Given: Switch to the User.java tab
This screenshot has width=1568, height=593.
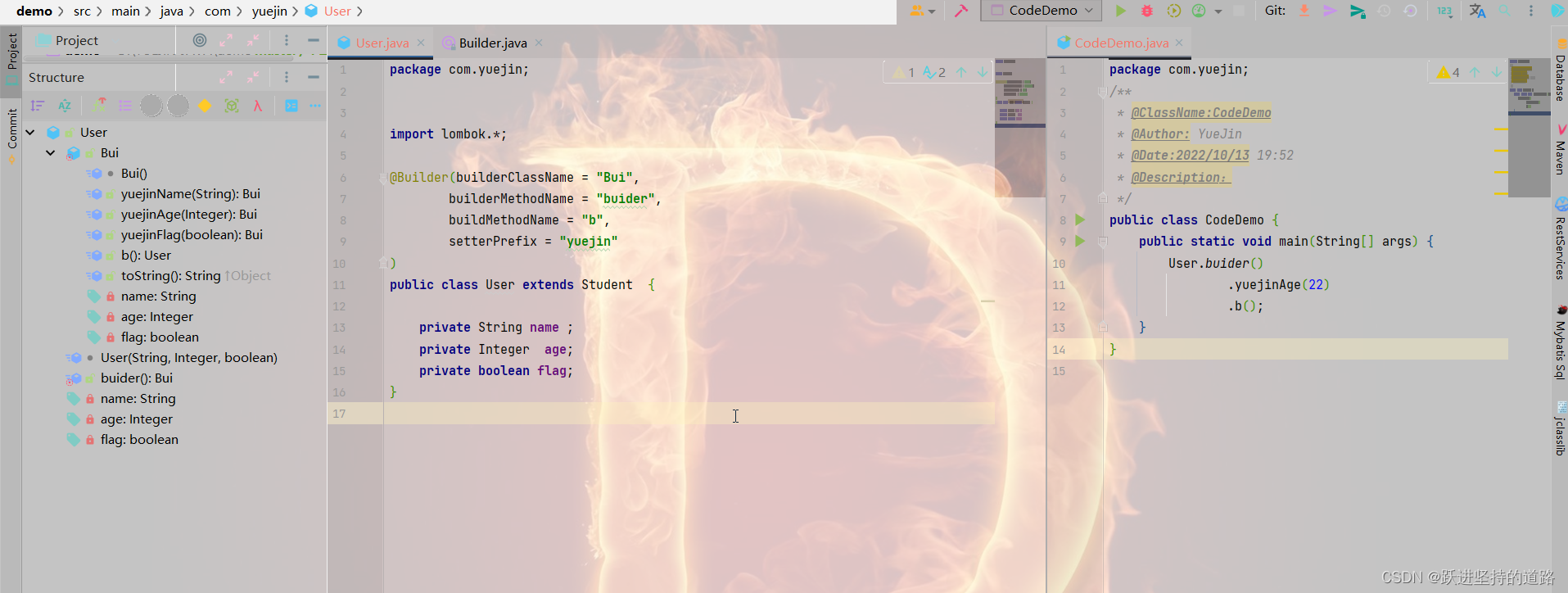Looking at the screenshot, I should click(382, 43).
